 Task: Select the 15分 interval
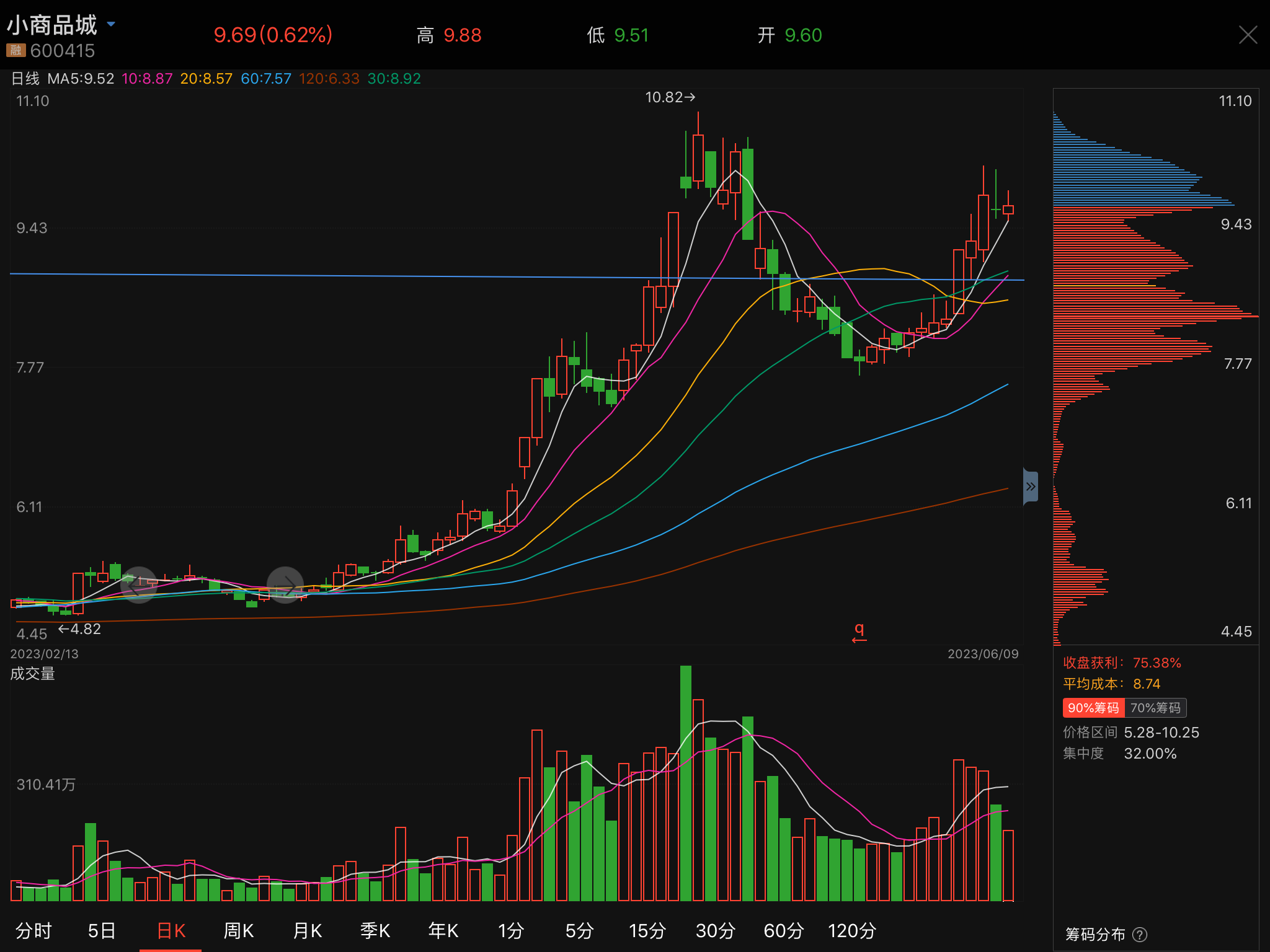647,930
